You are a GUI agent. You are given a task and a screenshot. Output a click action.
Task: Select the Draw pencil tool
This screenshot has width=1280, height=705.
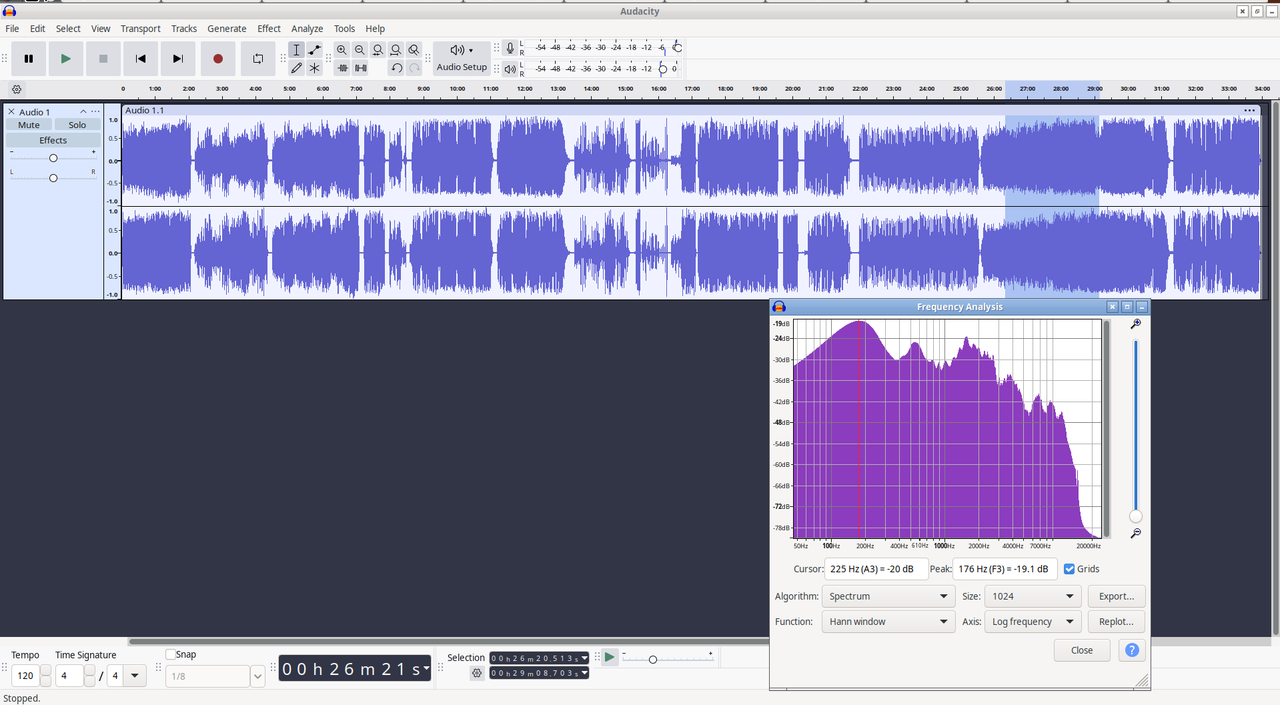[296, 68]
